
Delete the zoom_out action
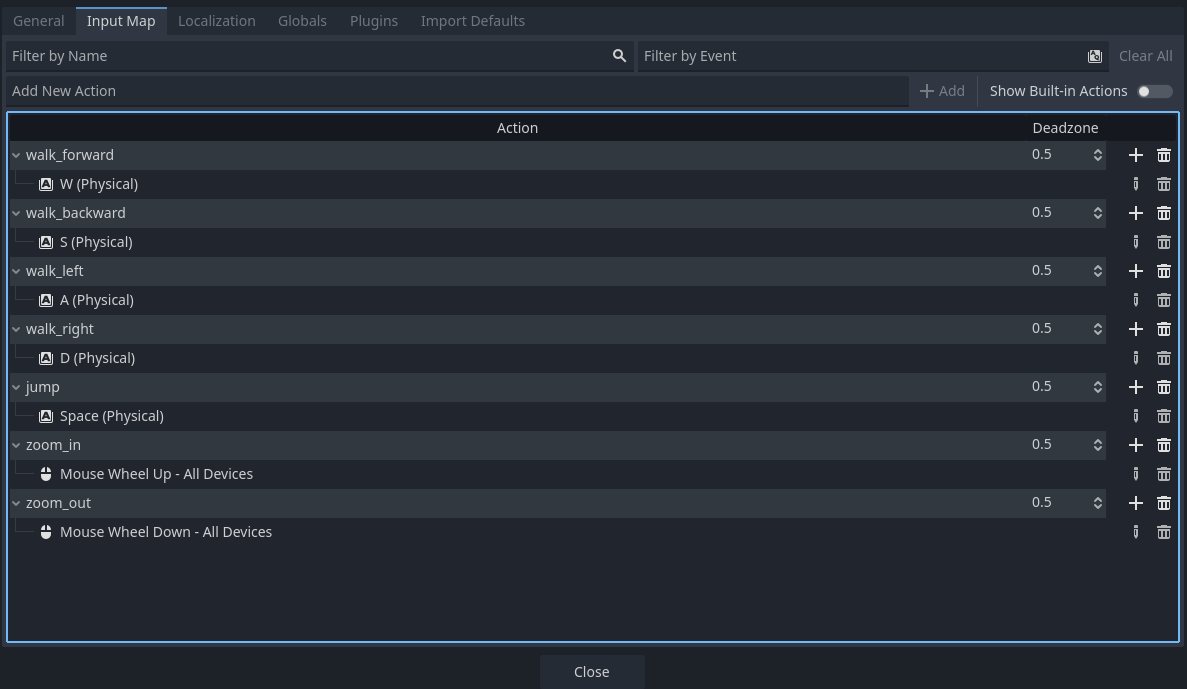[x=1164, y=504]
